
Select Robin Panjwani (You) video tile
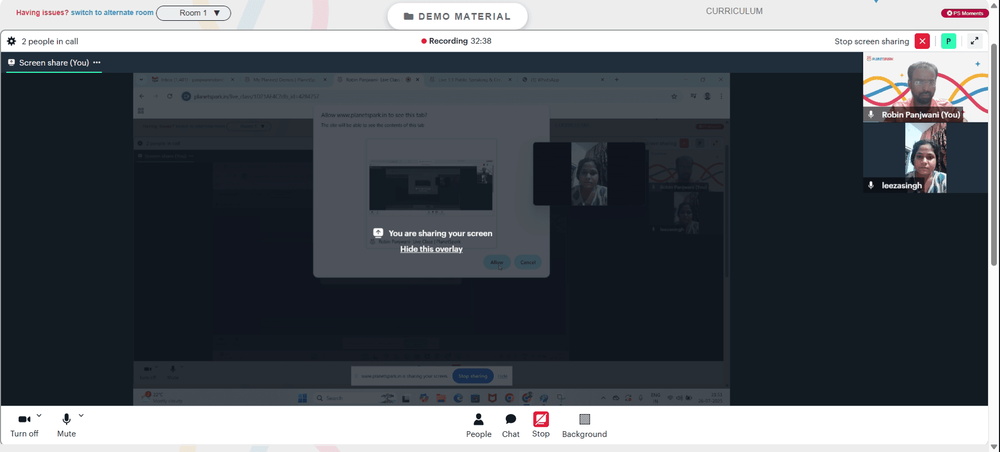tap(925, 87)
